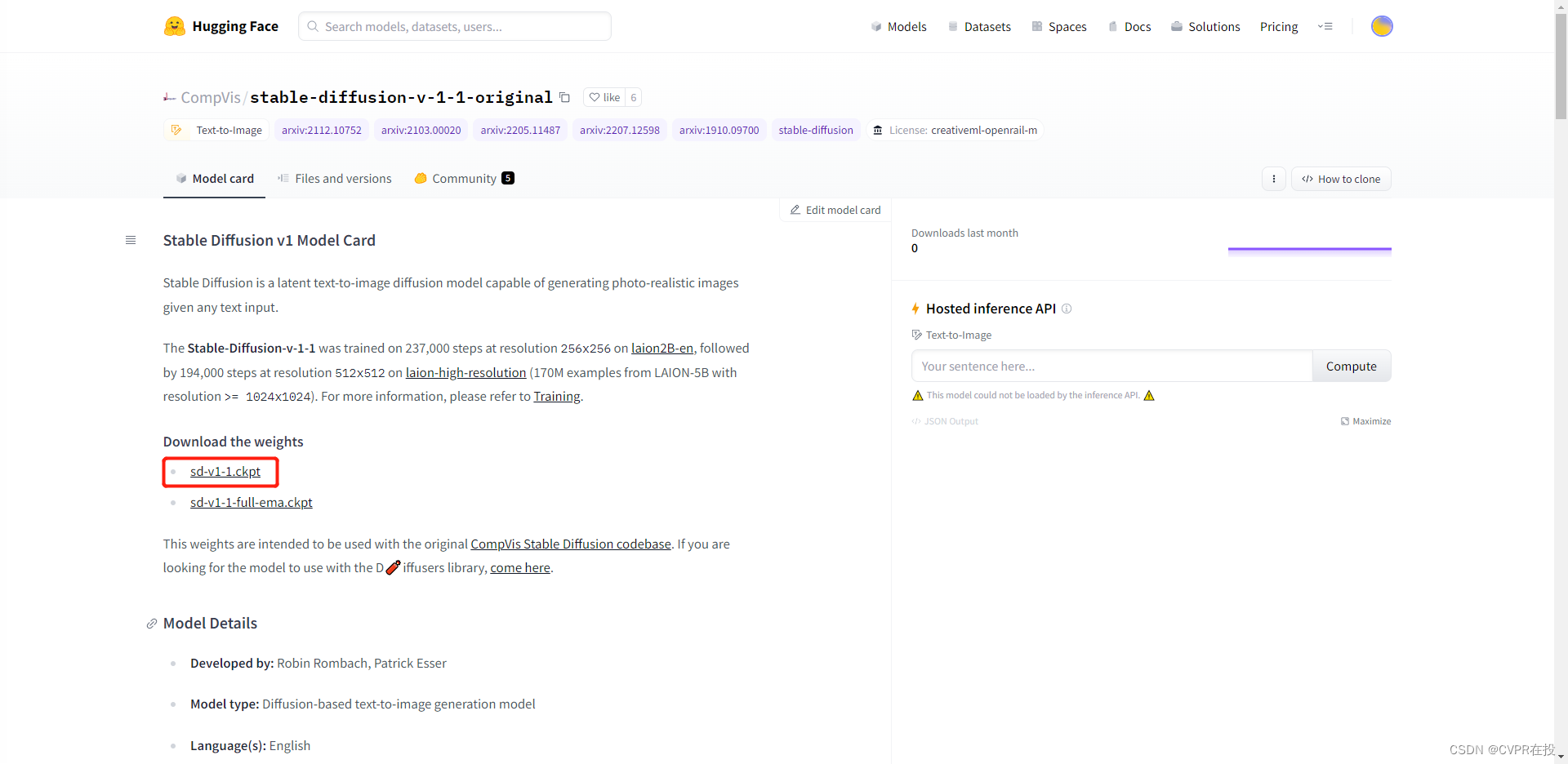Open the CompVis organization page
Image resolution: width=1568 pixels, height=764 pixels.
click(x=211, y=97)
